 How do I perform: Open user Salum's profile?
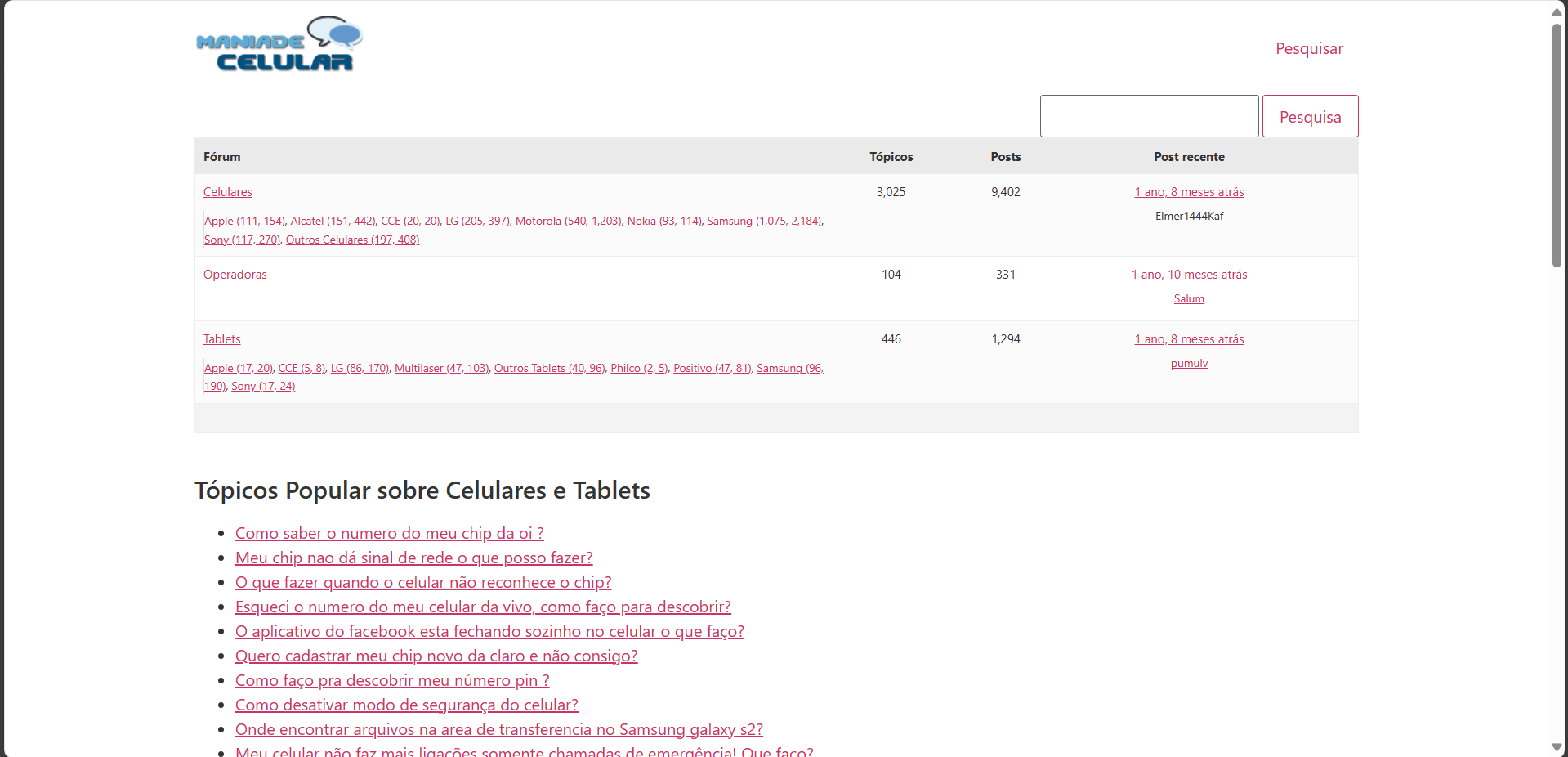coord(1189,299)
